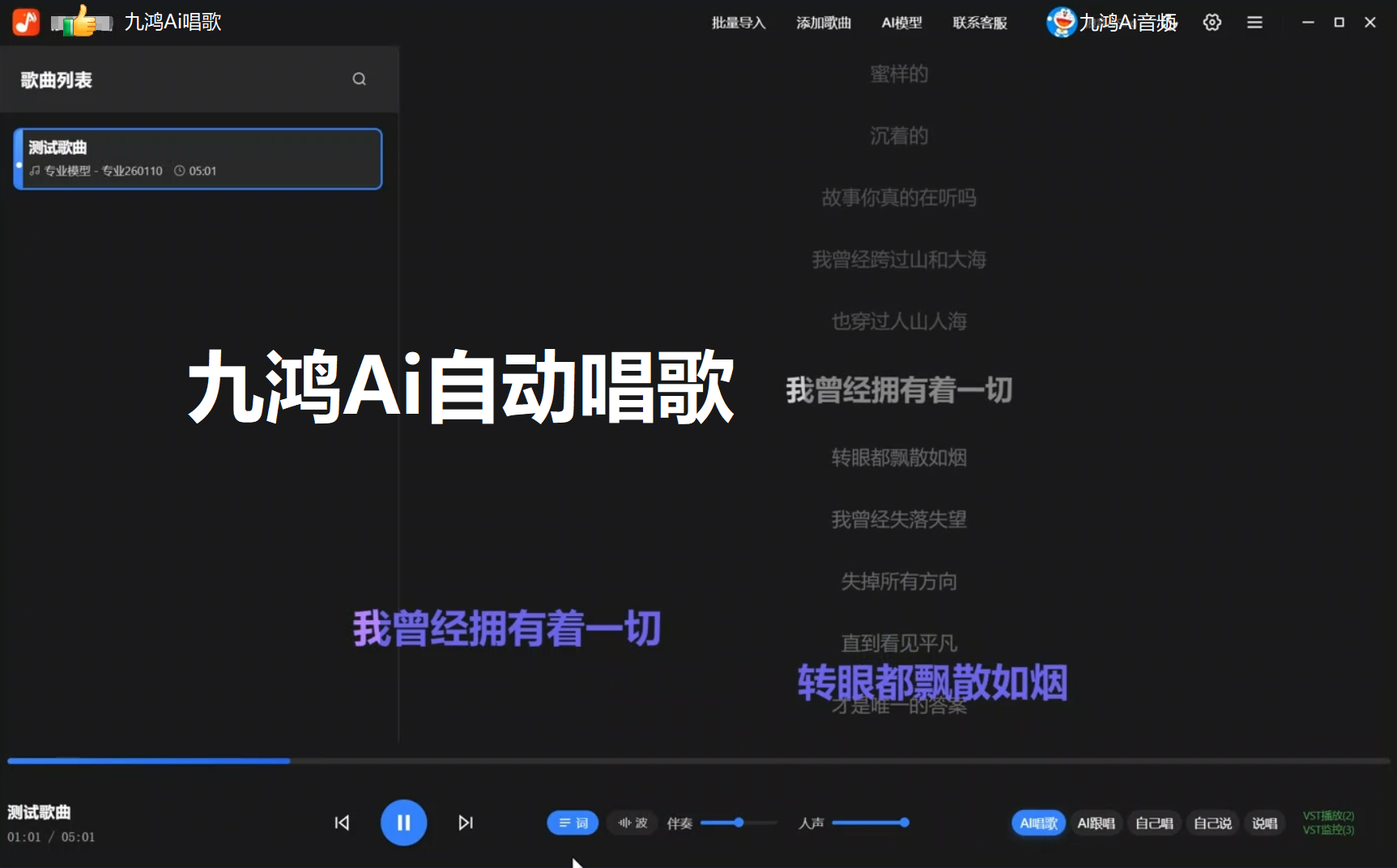Click lyric line 也穿过人山人海
The height and width of the screenshot is (868, 1397).
(x=899, y=321)
